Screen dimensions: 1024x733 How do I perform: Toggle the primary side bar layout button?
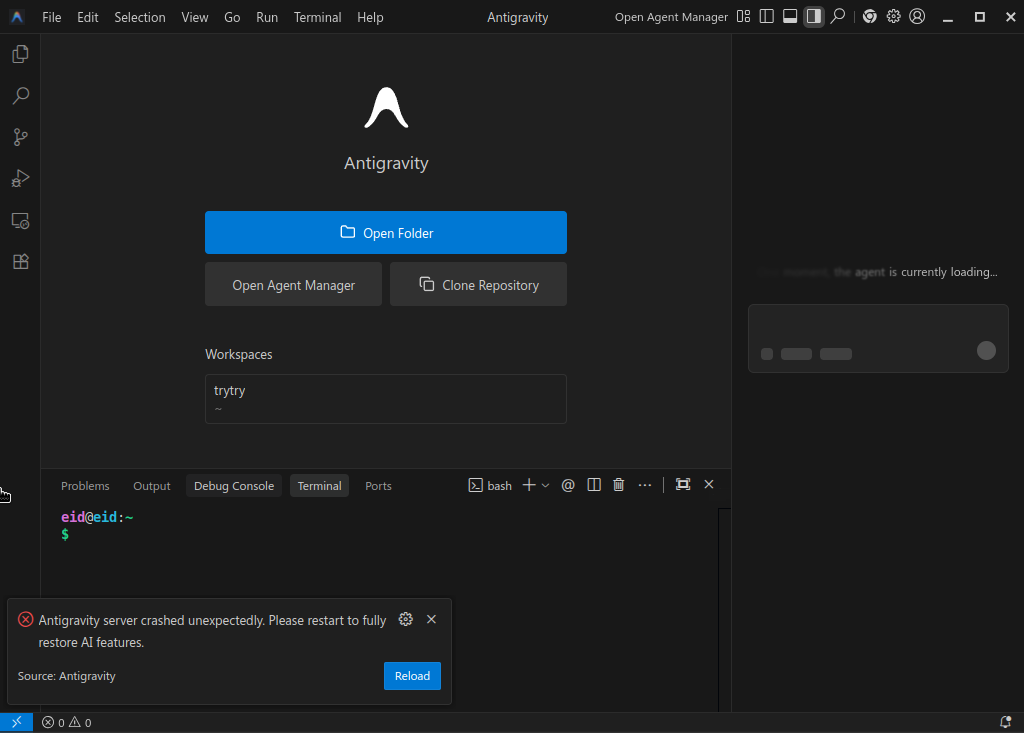[x=767, y=17]
